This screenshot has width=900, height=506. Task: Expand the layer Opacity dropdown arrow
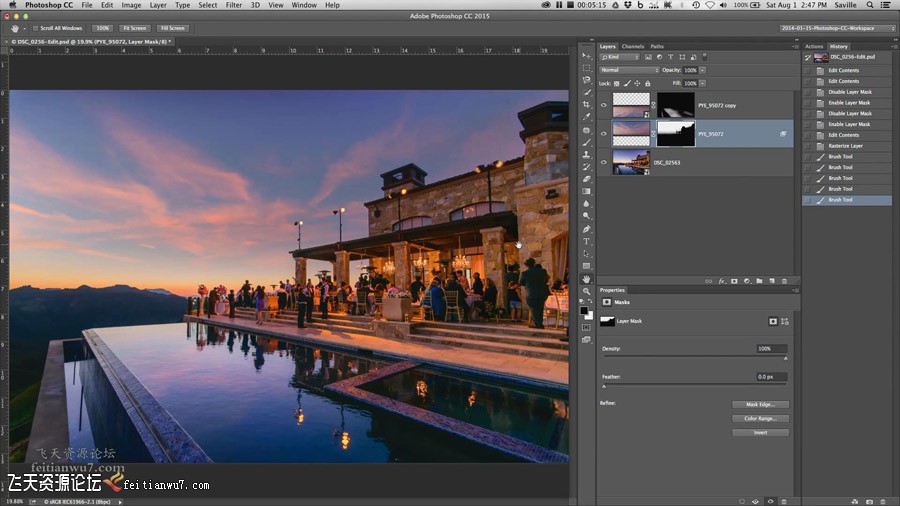(702, 70)
